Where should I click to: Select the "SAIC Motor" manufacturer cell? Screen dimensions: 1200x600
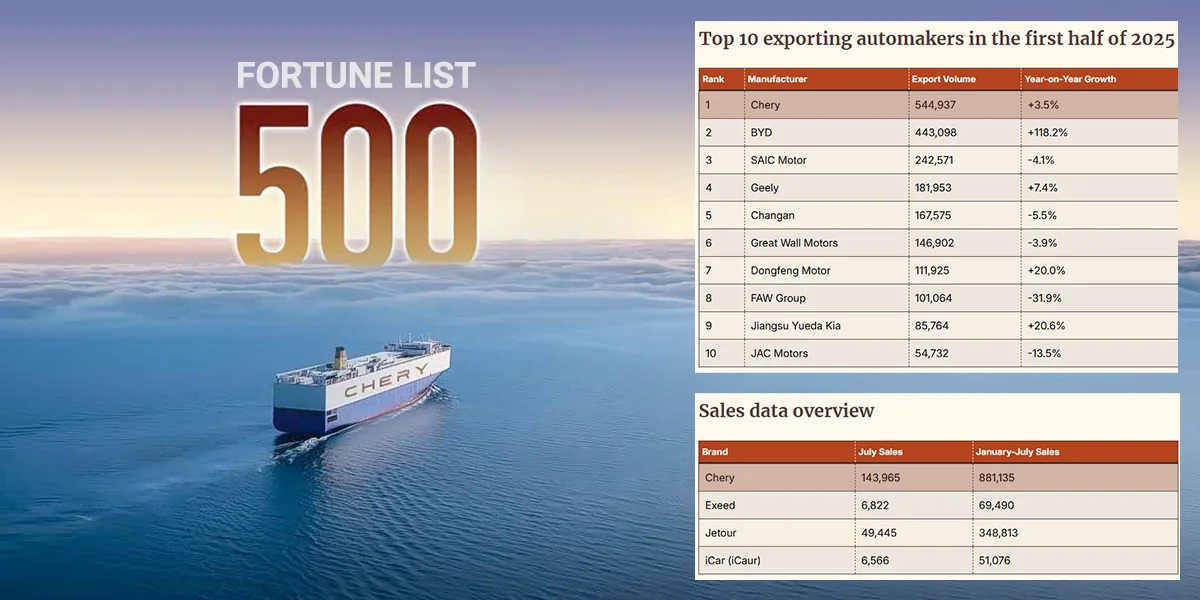point(778,160)
